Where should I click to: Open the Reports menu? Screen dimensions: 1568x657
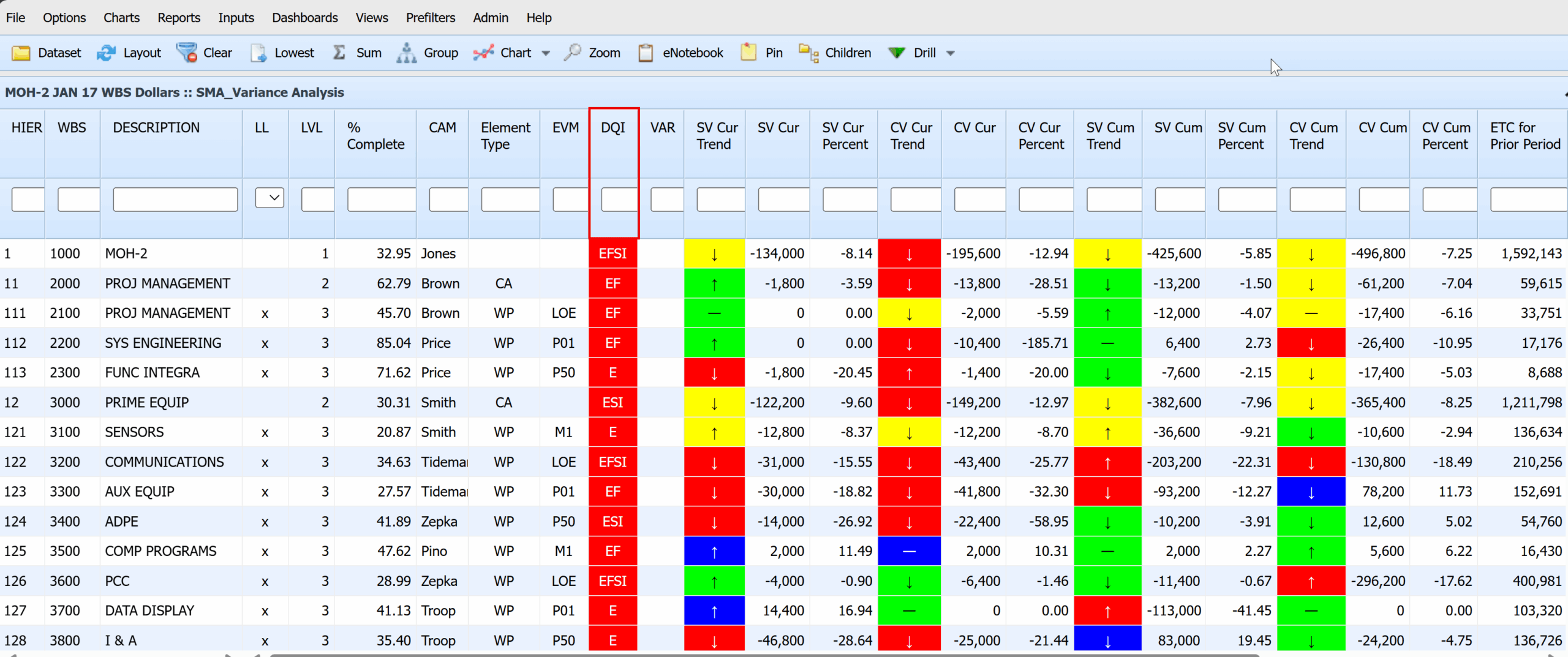[x=179, y=18]
